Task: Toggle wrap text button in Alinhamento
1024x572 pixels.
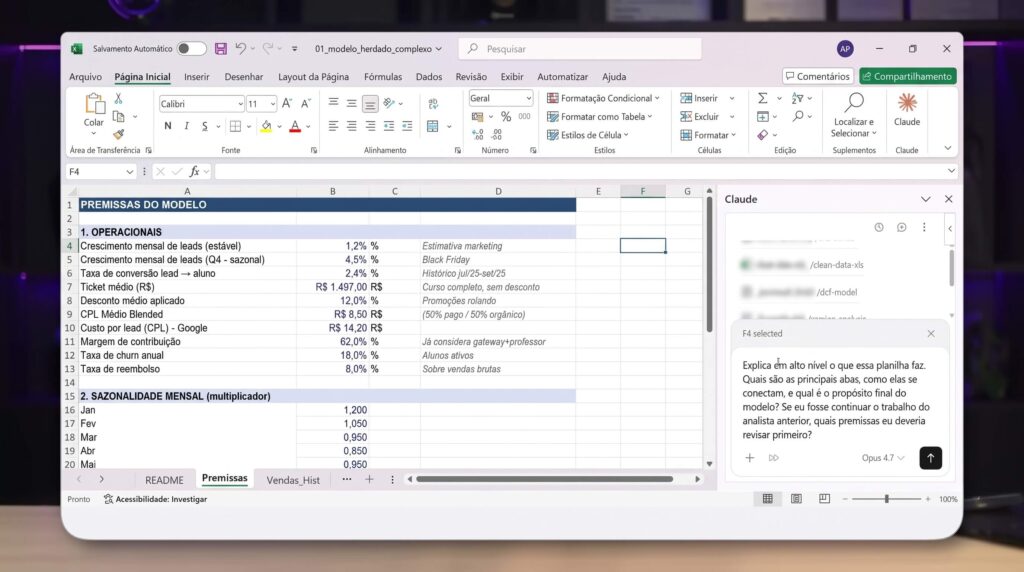Action: click(x=433, y=104)
